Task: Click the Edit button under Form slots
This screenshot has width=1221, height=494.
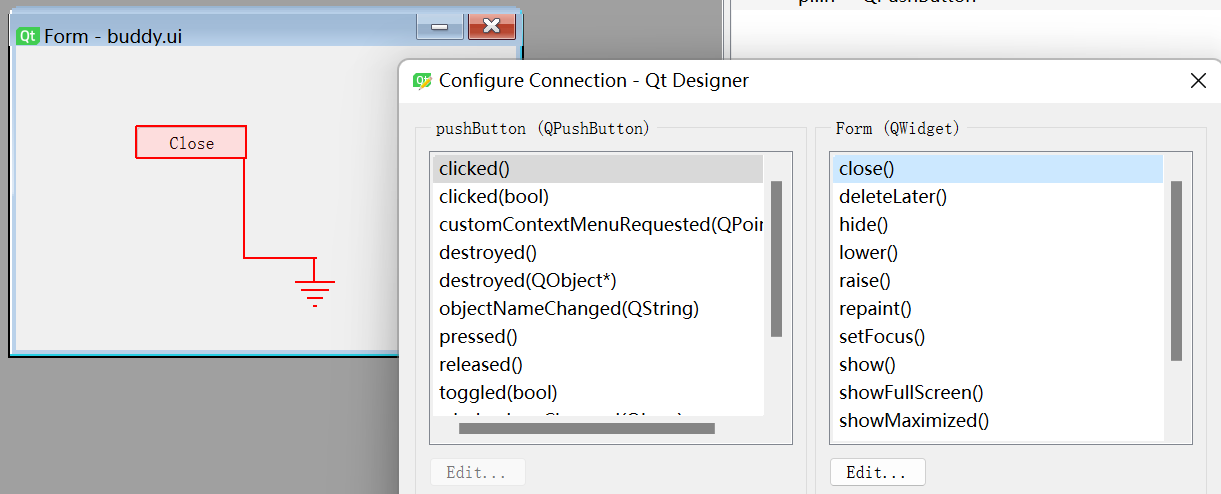Action: click(x=877, y=472)
